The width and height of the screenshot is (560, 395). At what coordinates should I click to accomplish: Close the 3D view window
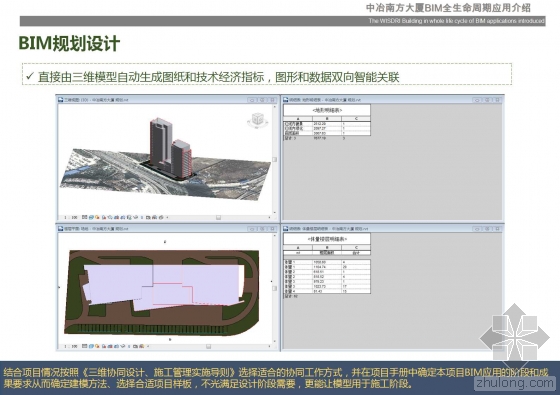pyautogui.click(x=272, y=100)
